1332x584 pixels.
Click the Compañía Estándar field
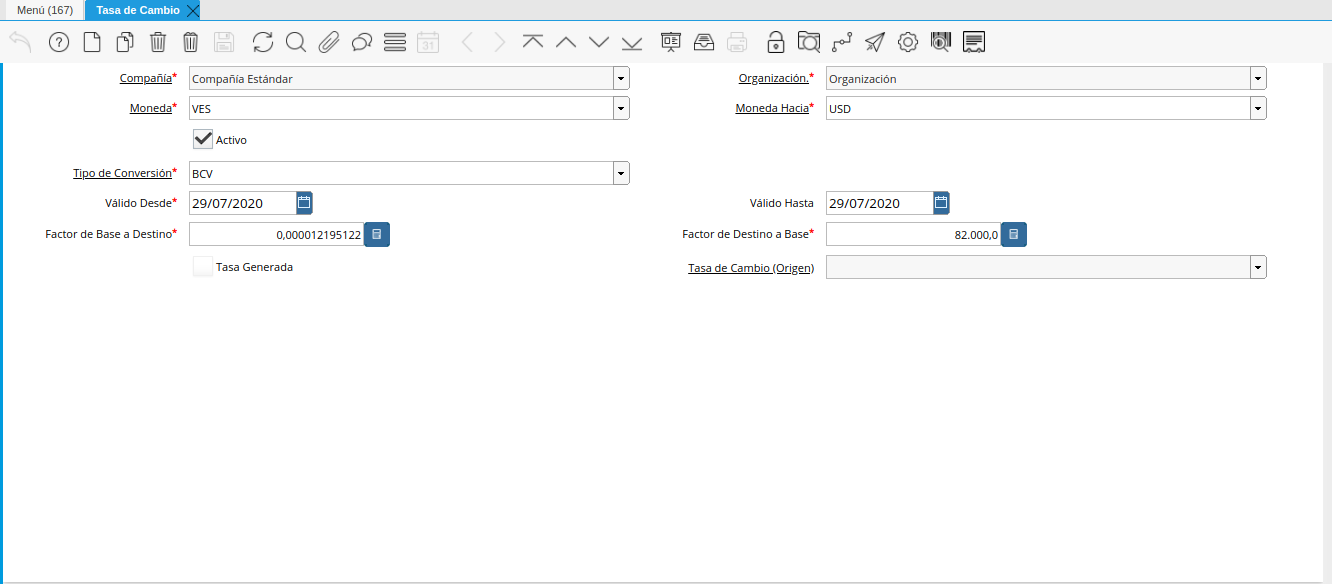(401, 78)
